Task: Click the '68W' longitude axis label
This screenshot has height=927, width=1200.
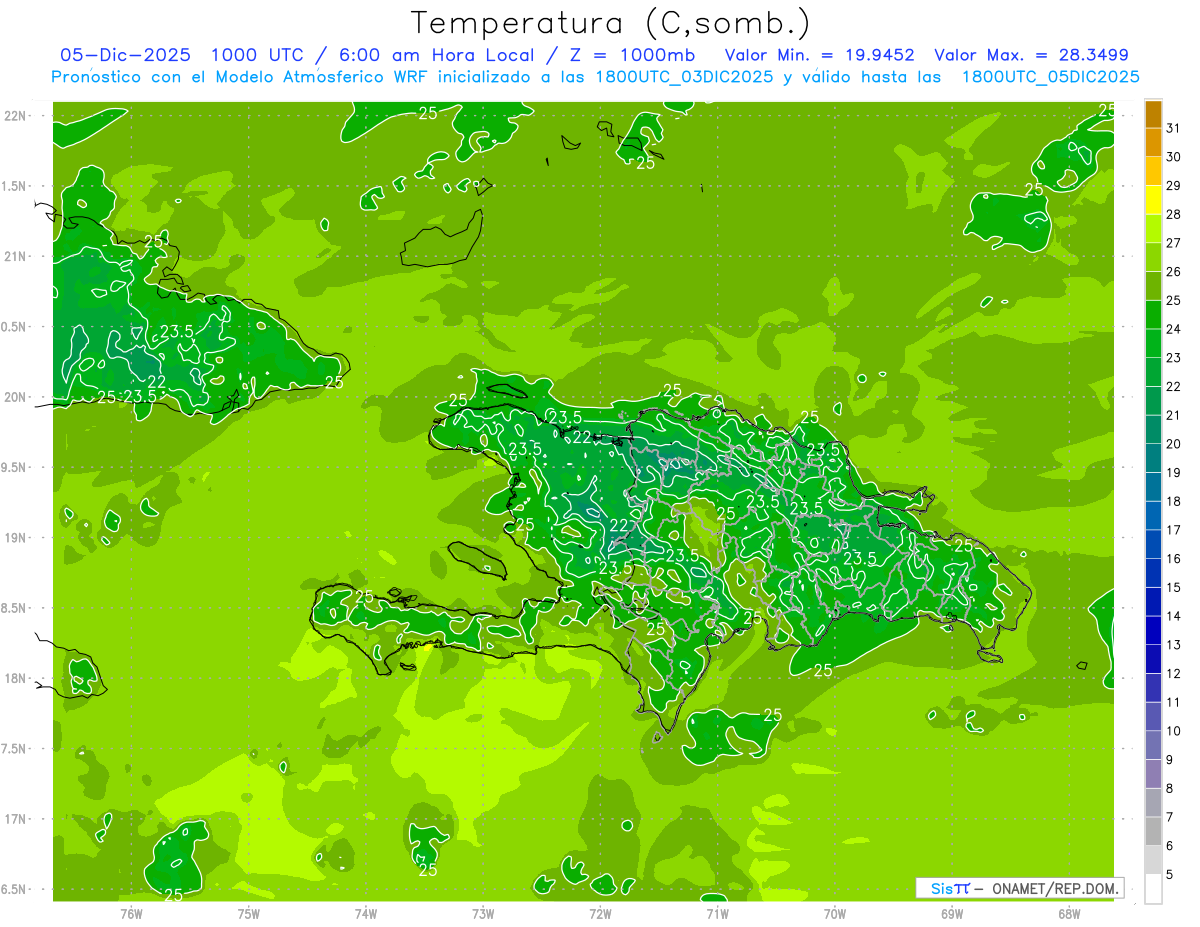Action: (1069, 914)
